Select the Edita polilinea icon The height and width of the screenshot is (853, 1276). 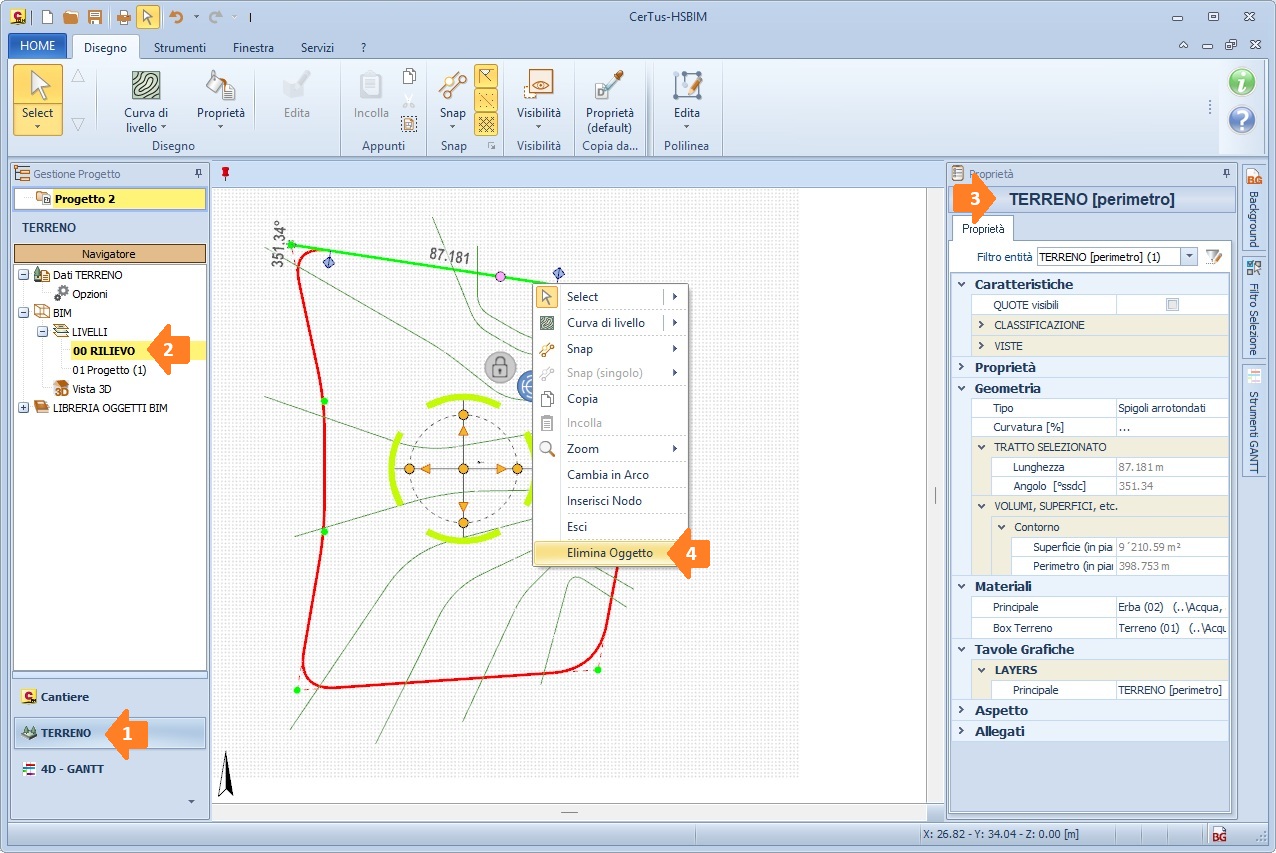687,85
